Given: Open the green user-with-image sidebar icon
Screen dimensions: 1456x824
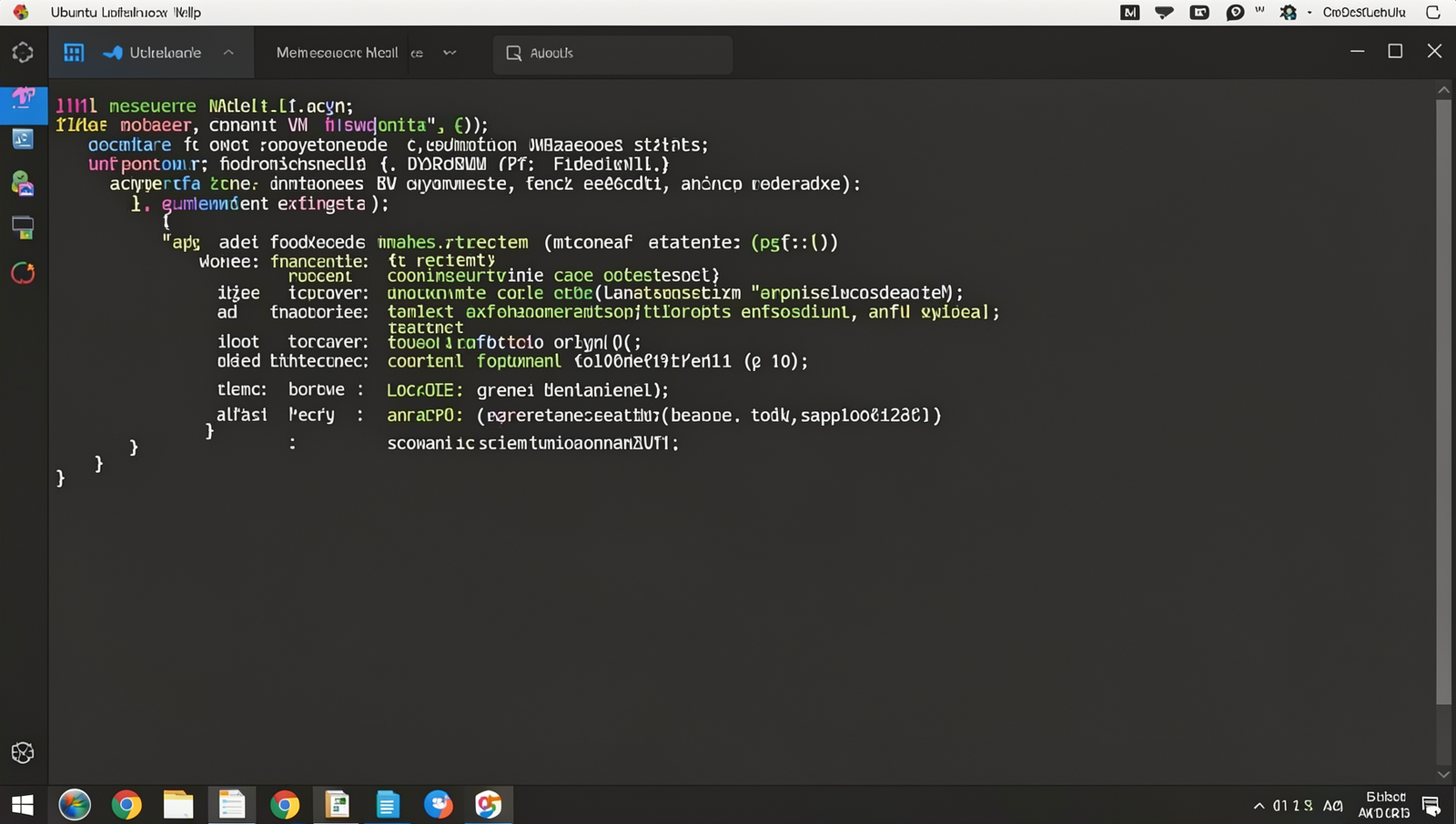Looking at the screenshot, I should (x=23, y=183).
